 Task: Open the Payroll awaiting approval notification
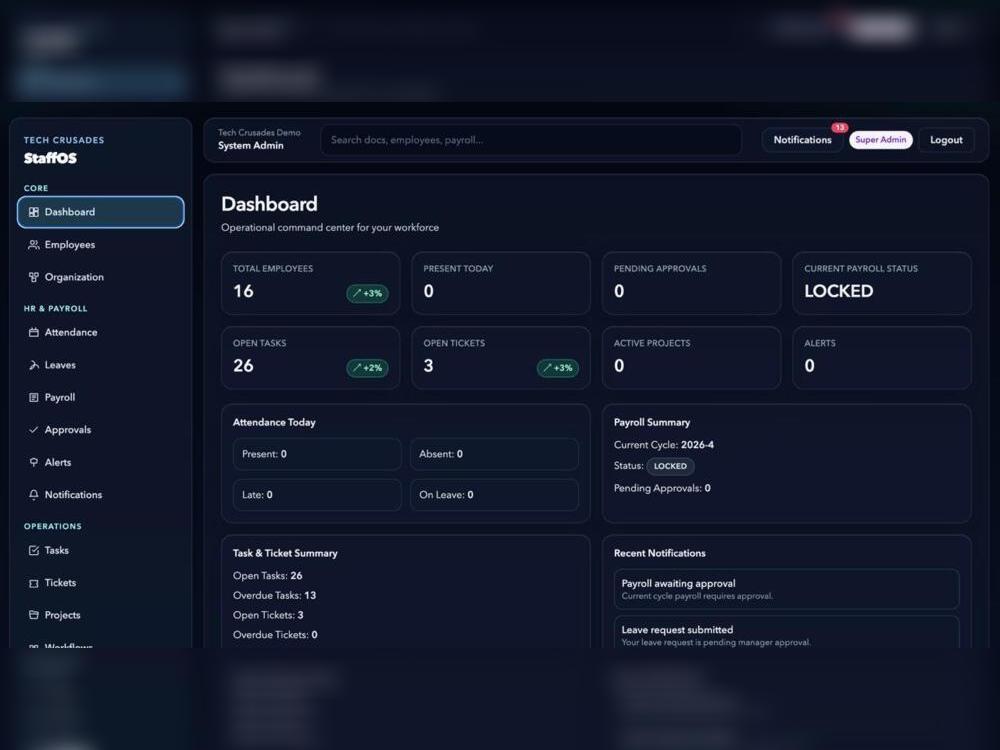(786, 589)
